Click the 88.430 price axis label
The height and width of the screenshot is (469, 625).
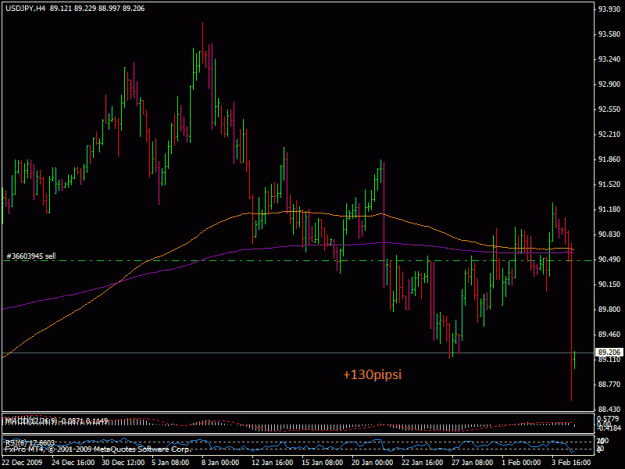click(609, 409)
